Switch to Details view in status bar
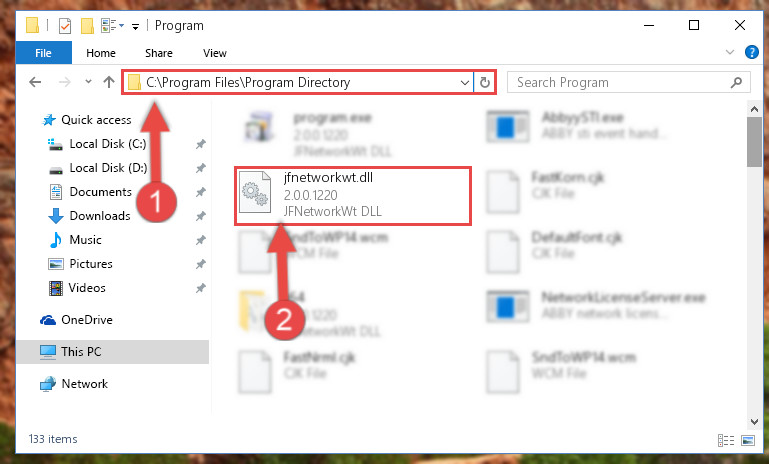The image size is (769, 464). click(726, 440)
